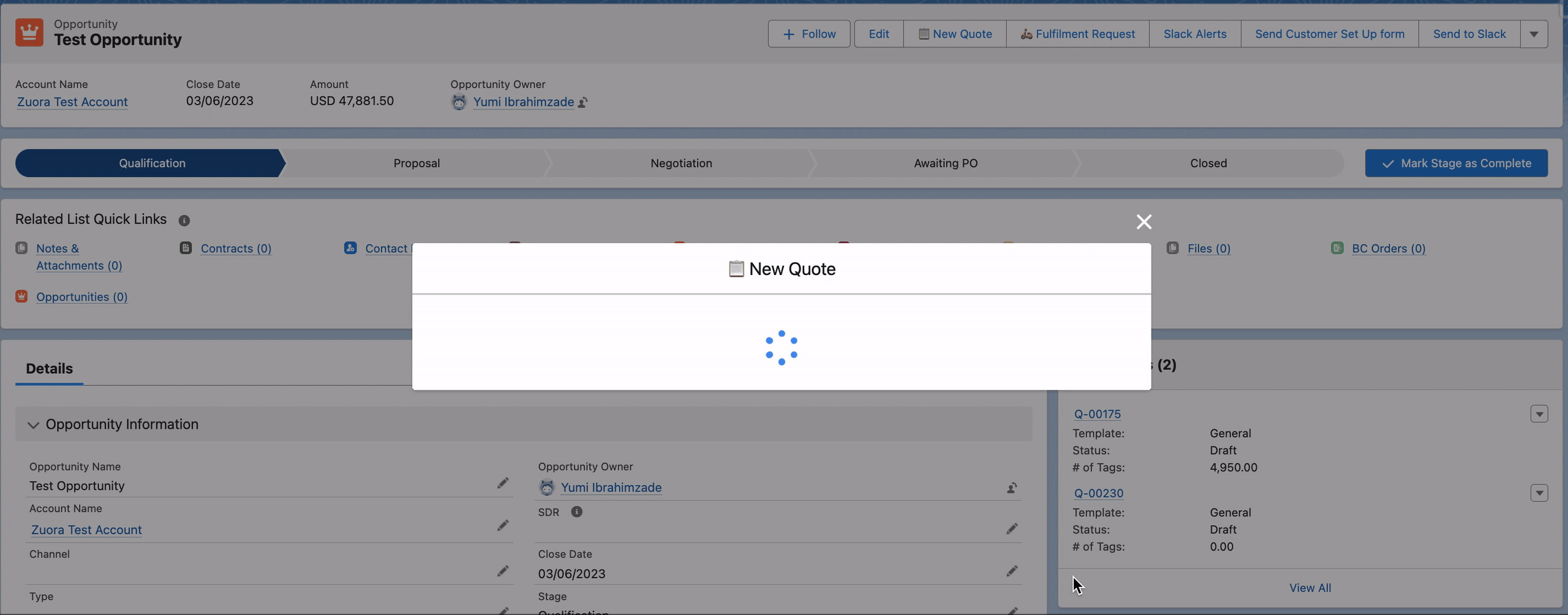
Task: Click the Related List Quick Links info icon
Action: tap(184, 221)
